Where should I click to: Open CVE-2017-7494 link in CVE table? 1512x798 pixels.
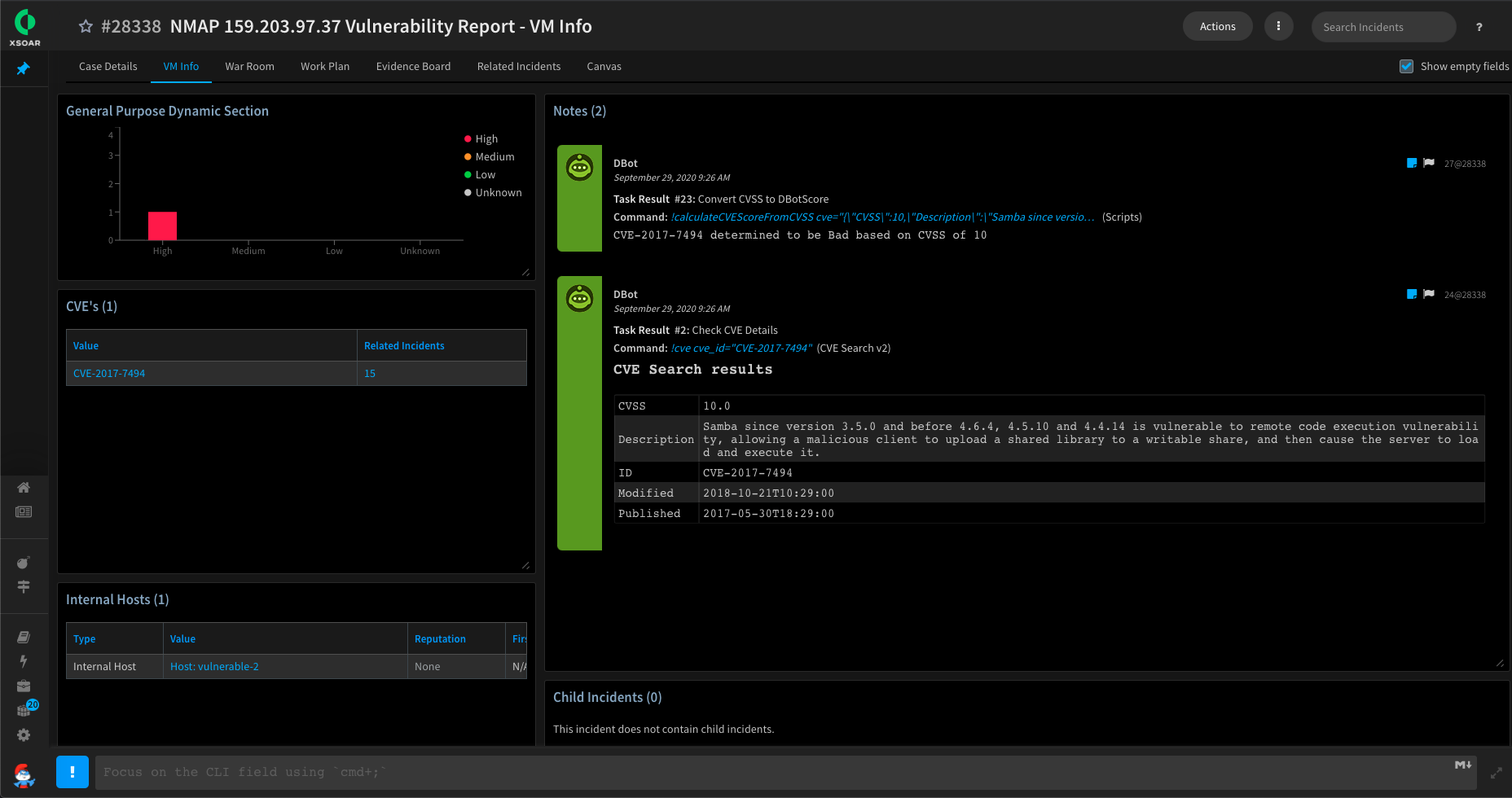[109, 374]
